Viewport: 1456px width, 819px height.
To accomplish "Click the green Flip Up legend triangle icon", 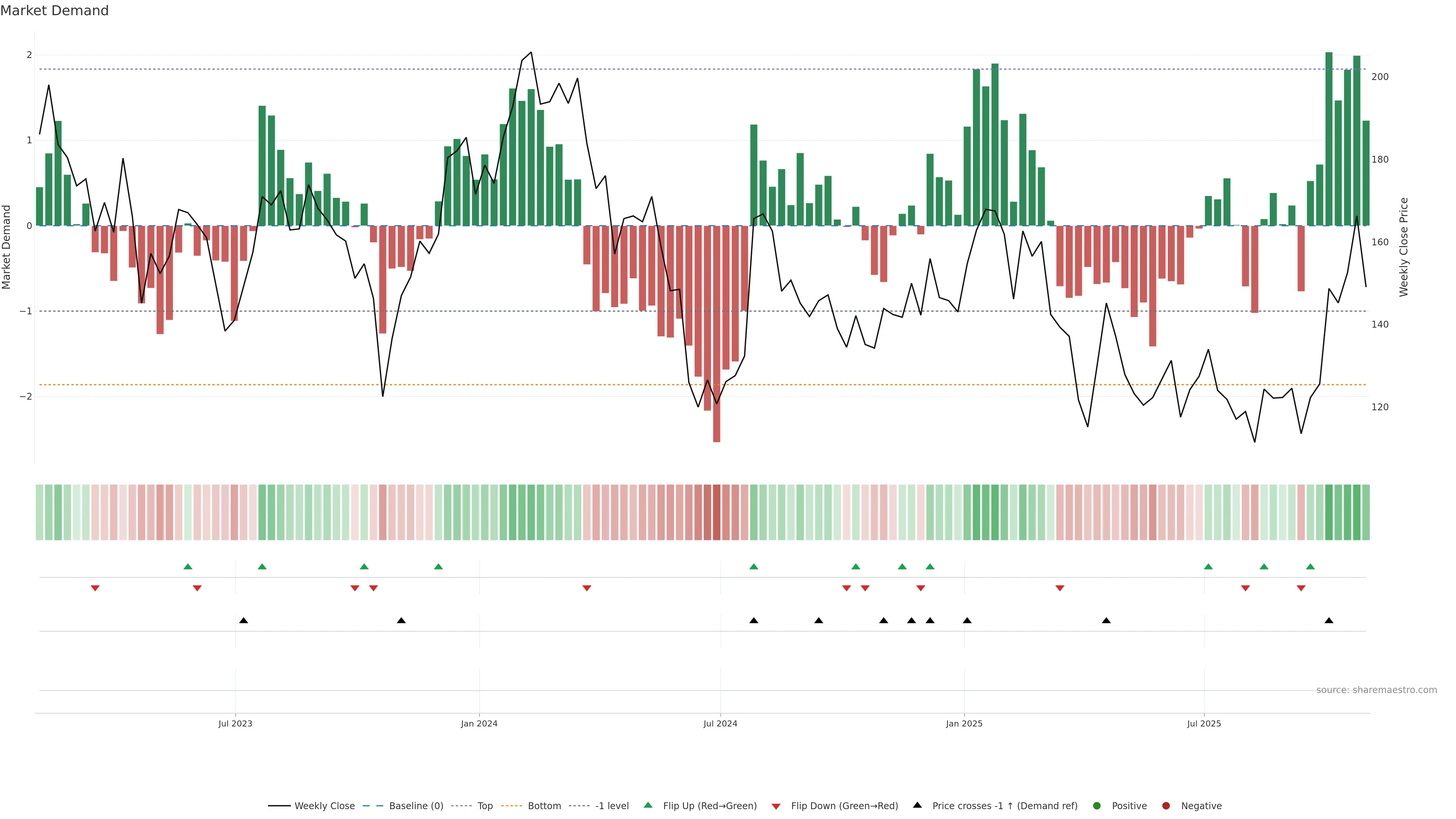I will point(648,805).
